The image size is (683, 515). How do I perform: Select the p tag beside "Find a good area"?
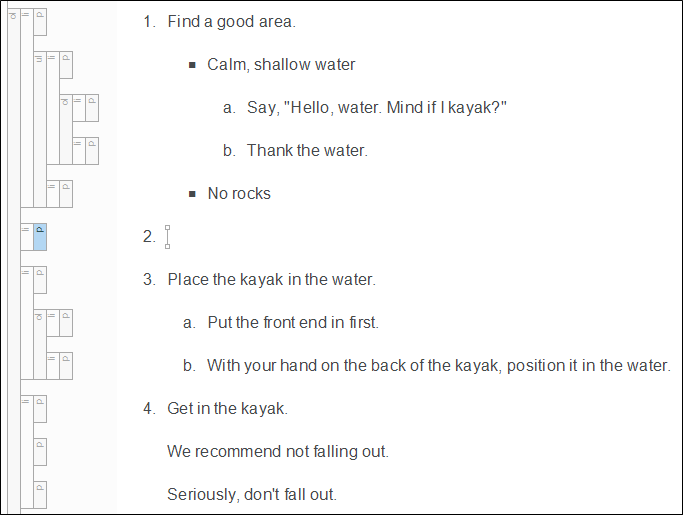(40, 21)
